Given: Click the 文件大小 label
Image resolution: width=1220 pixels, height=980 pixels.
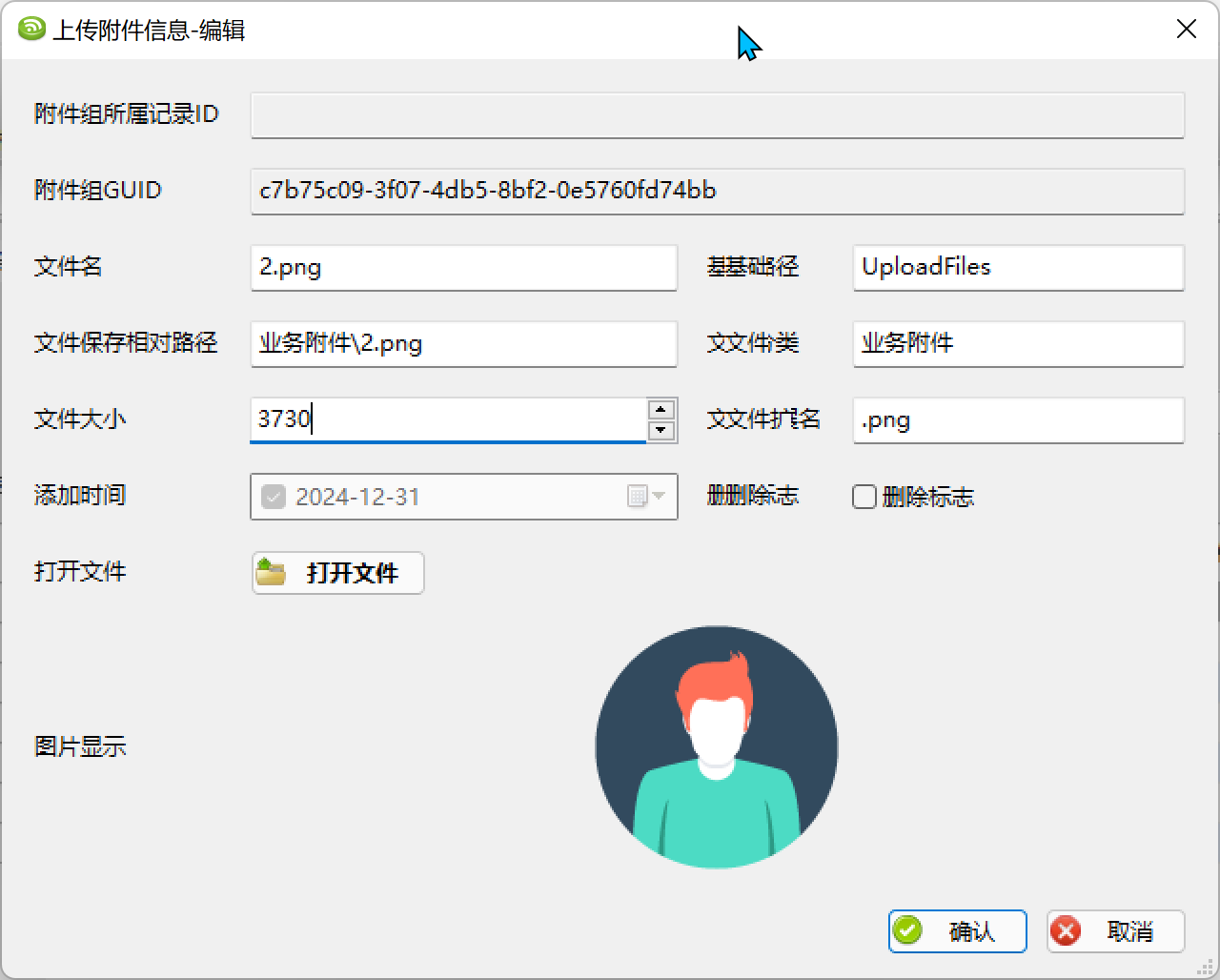Looking at the screenshot, I should coord(80,419).
